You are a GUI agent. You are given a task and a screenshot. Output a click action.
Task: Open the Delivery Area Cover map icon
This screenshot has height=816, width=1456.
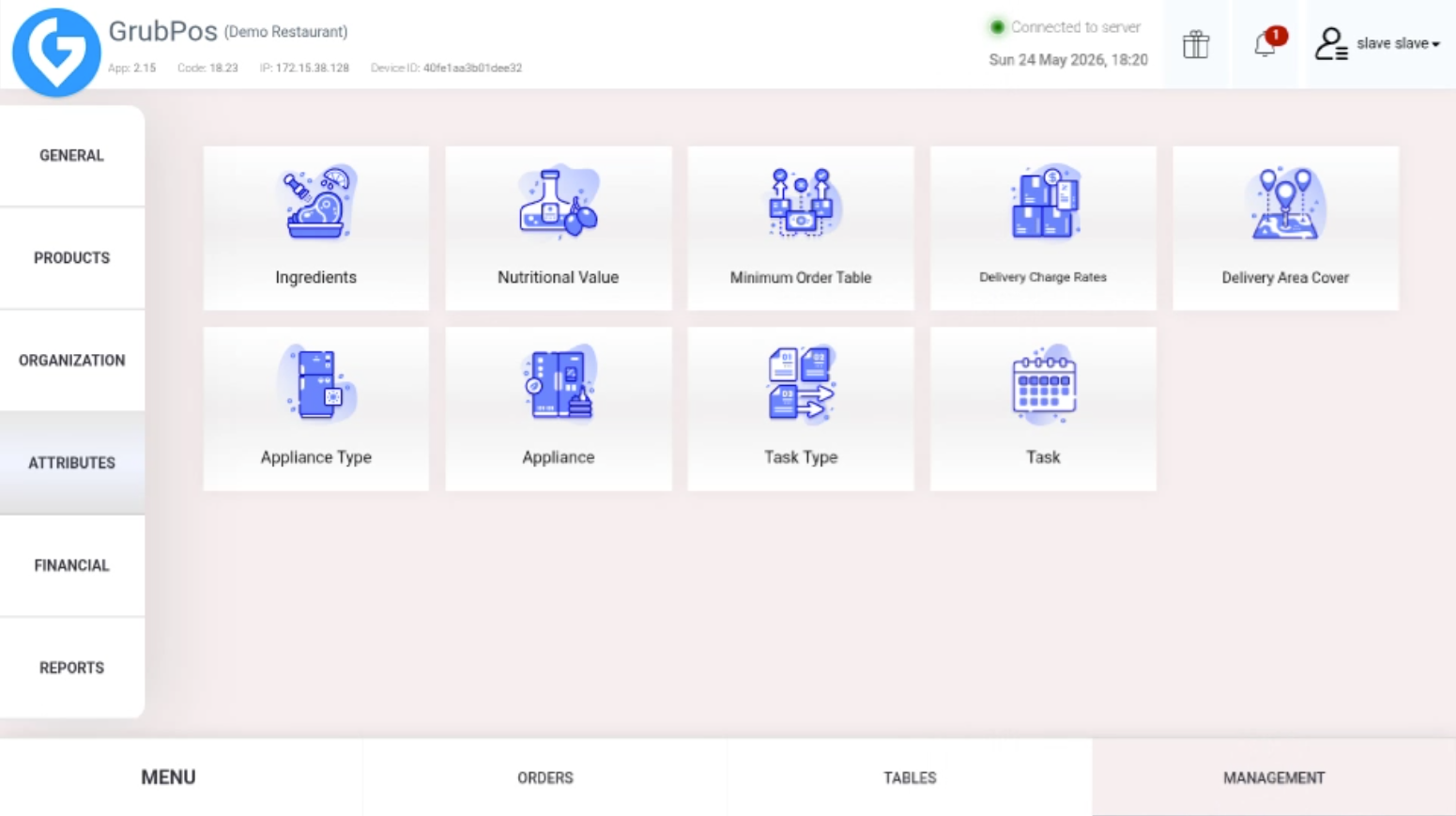[1285, 202]
